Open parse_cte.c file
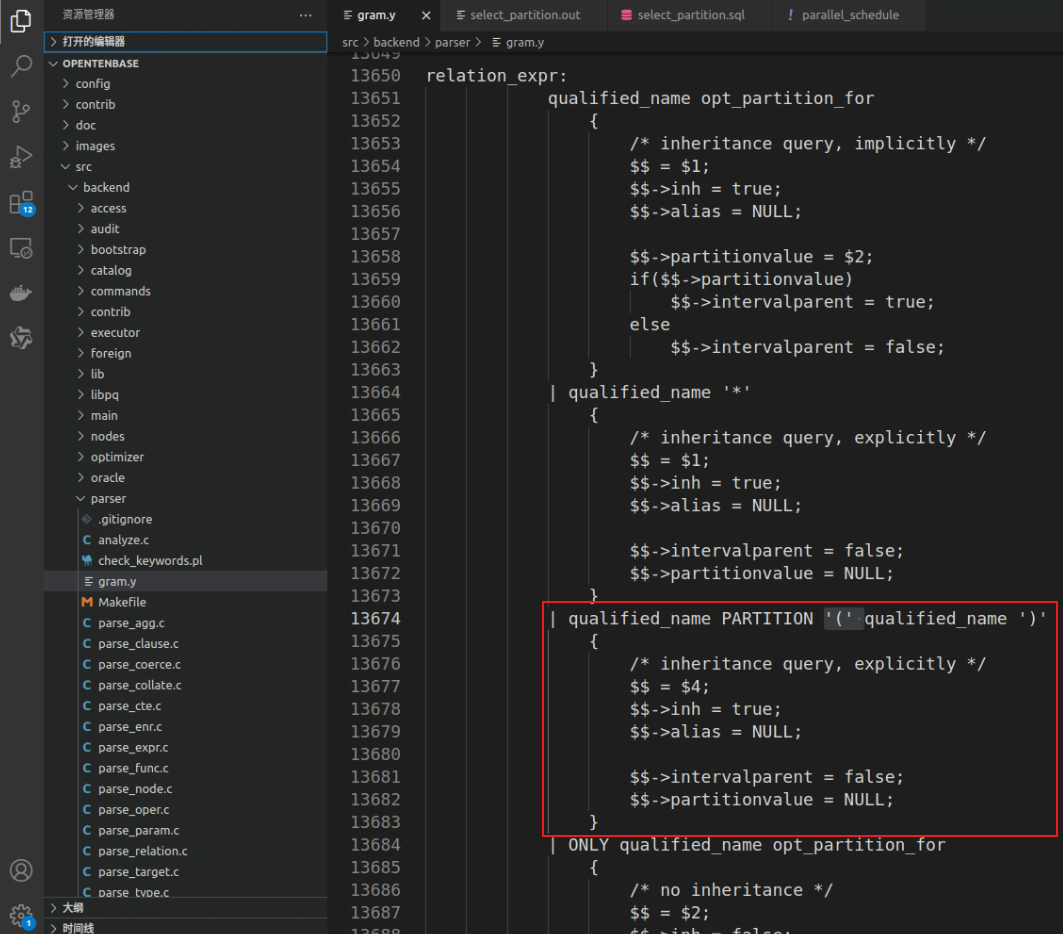 point(186,706)
